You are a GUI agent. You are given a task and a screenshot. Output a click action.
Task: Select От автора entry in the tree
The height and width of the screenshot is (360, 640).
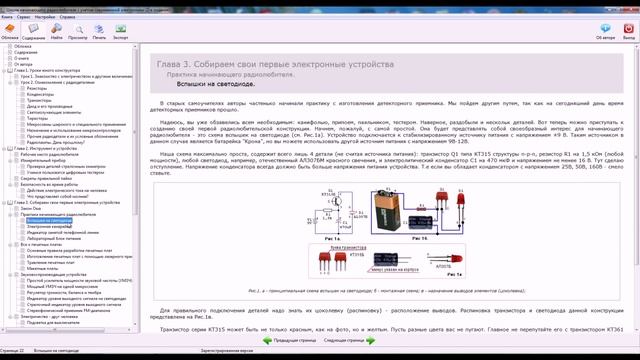point(23,64)
